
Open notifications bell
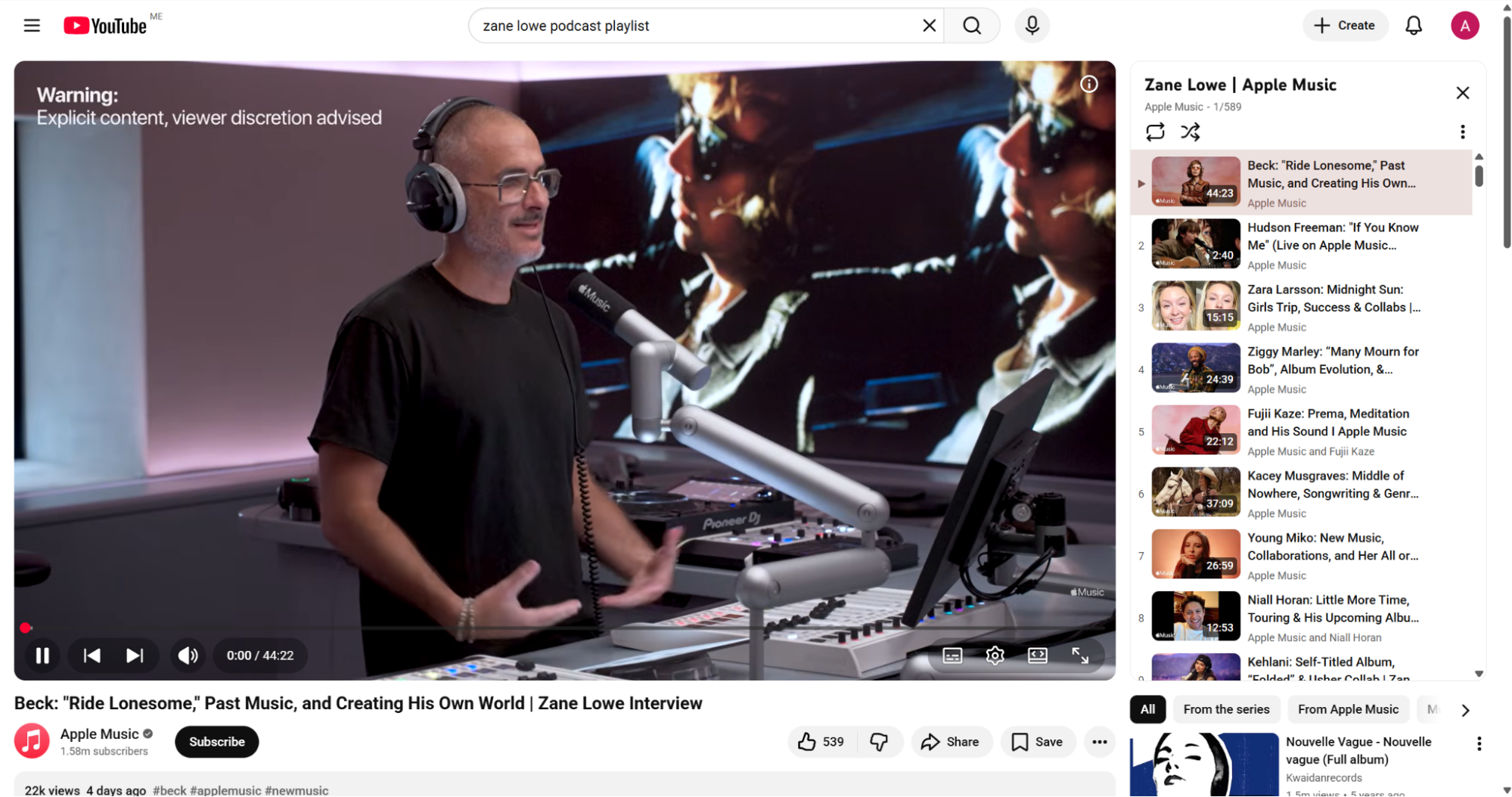click(x=1413, y=26)
